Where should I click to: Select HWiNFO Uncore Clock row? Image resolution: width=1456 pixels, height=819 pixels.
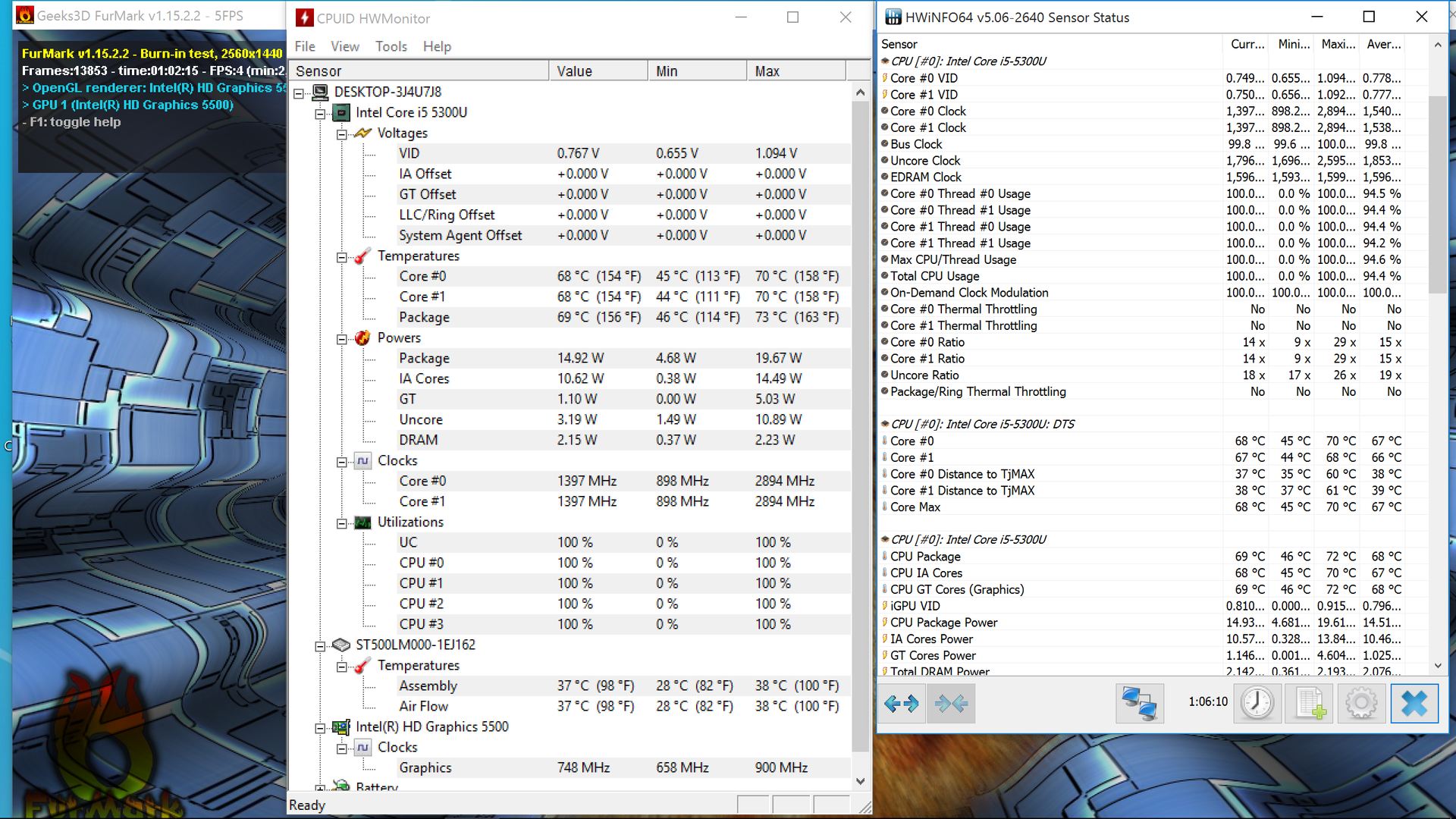(1142, 161)
